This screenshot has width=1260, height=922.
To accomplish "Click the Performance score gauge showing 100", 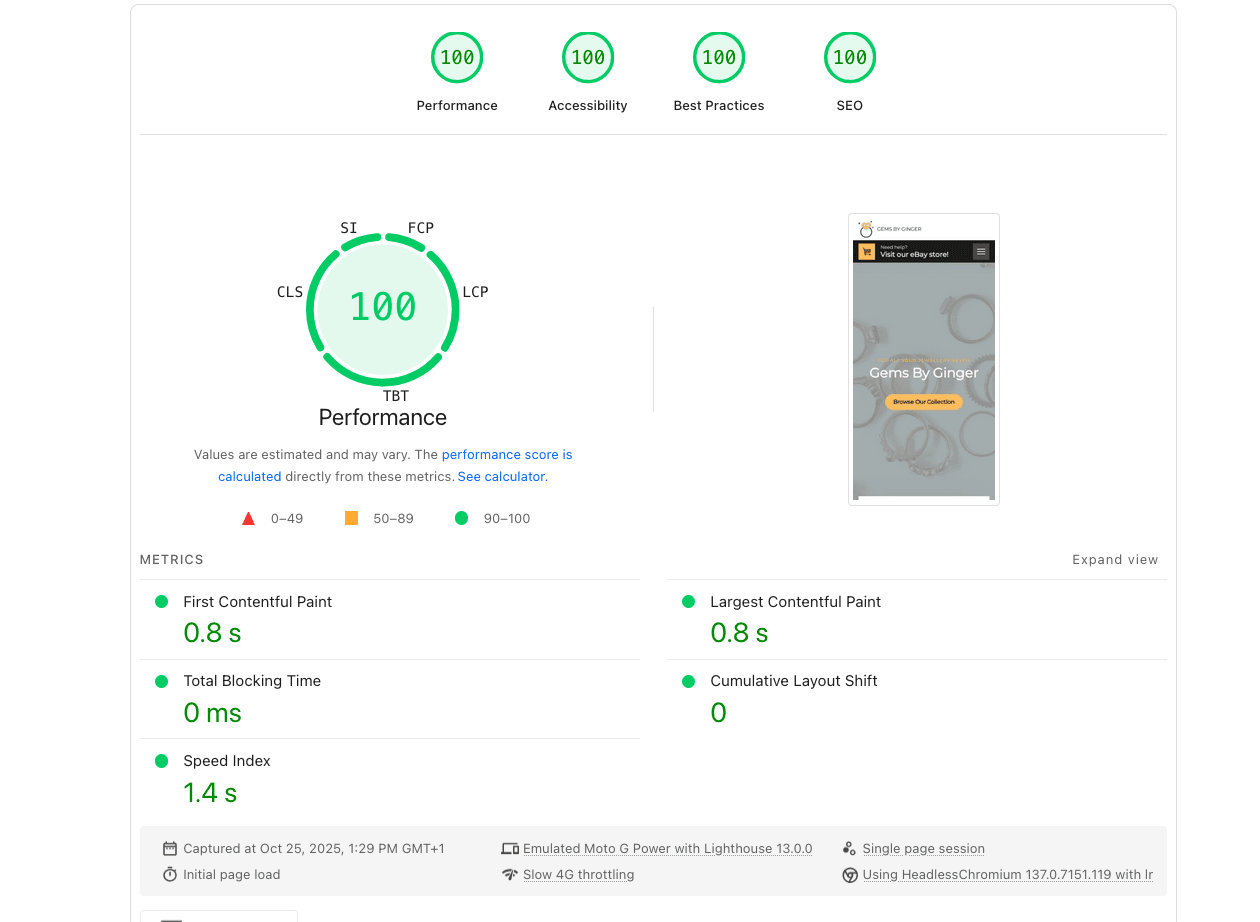I will (x=383, y=308).
